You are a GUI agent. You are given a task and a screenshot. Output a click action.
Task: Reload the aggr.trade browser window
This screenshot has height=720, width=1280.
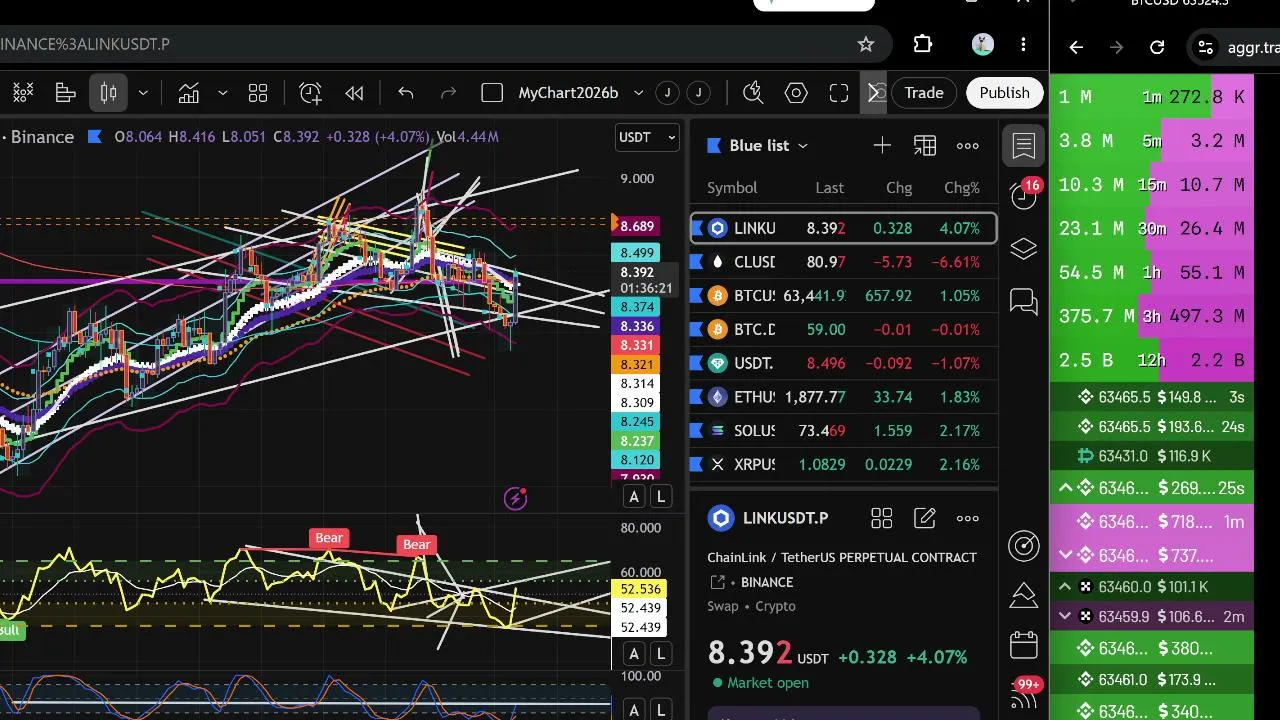[1157, 47]
